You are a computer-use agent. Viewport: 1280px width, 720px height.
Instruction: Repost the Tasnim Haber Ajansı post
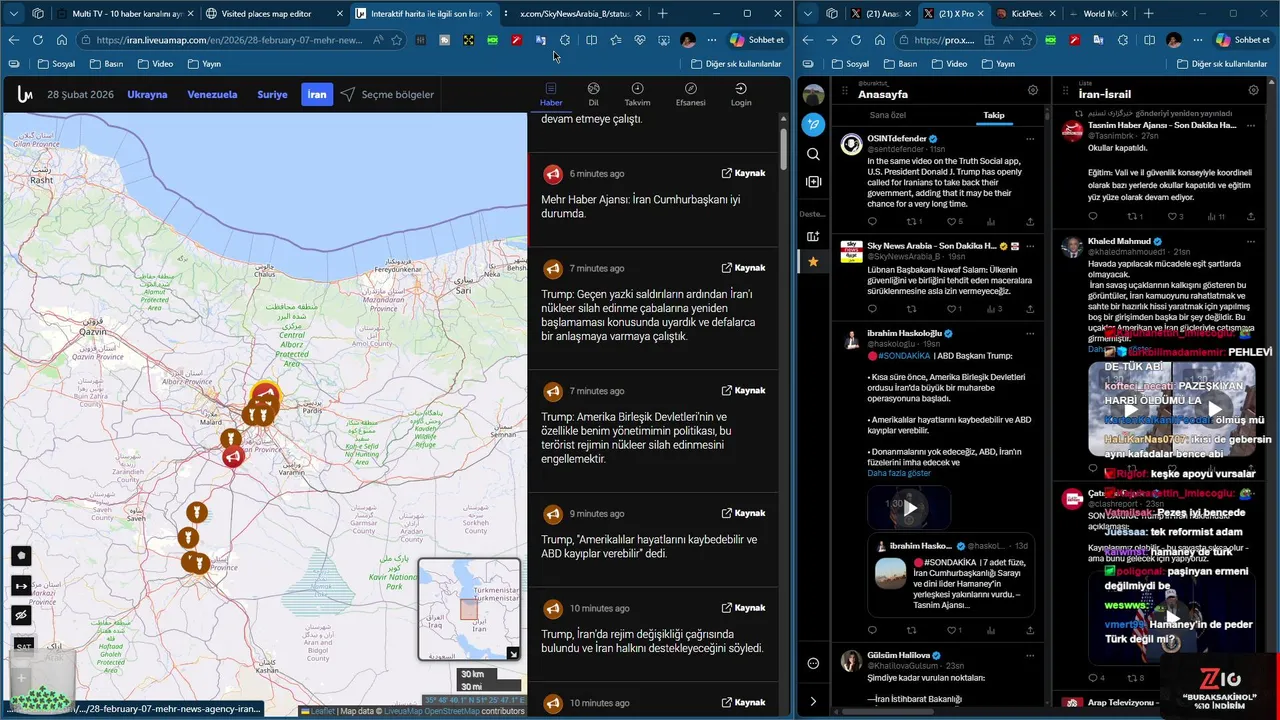[1133, 216]
